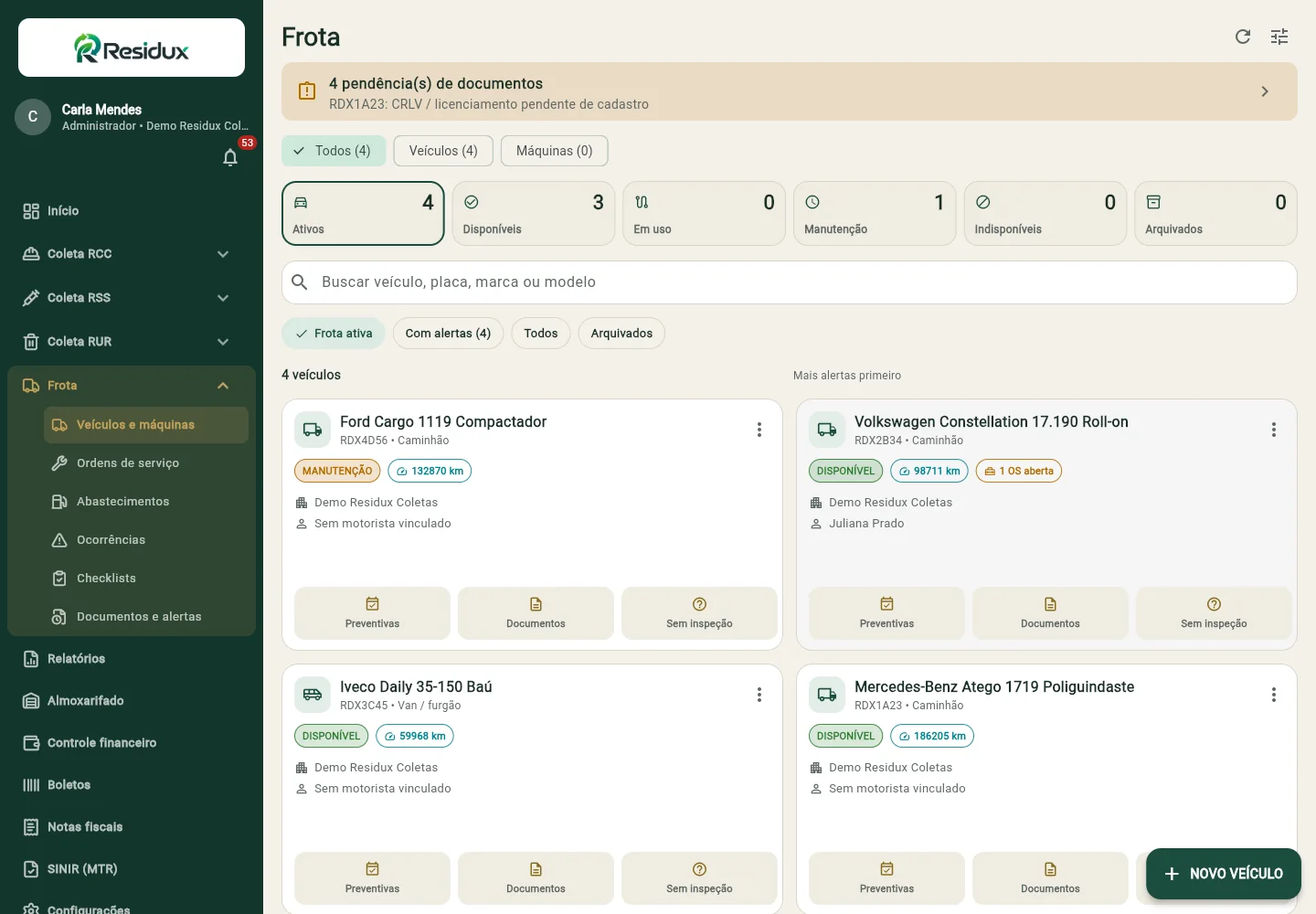The width and height of the screenshot is (1316, 914).
Task: Click the Residux logo
Action: [x=132, y=48]
